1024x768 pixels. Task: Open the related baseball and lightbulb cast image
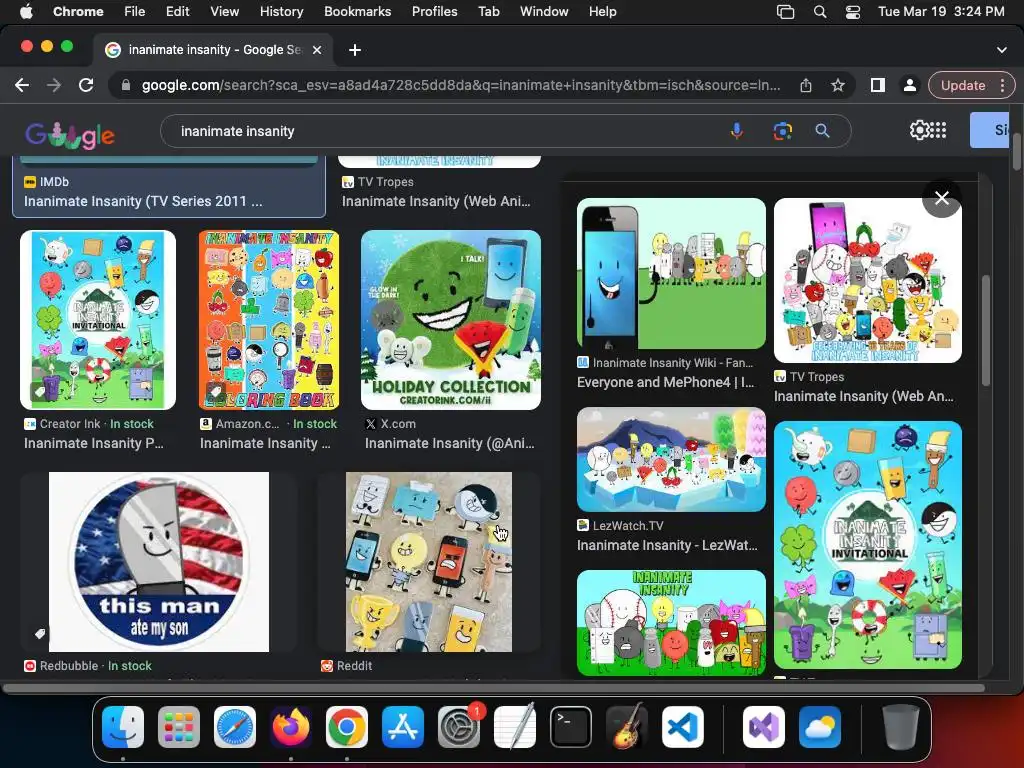(x=671, y=622)
